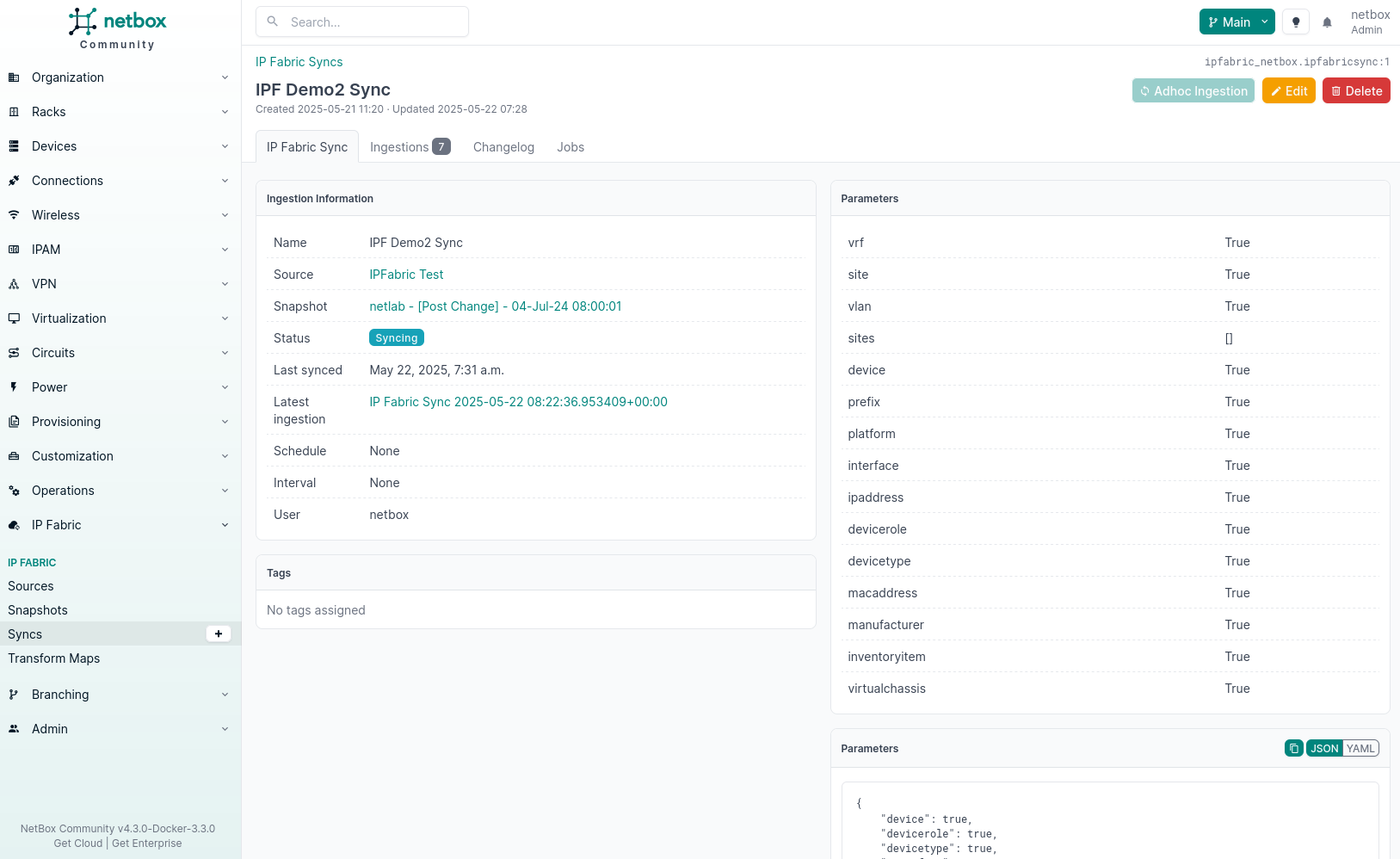Click the NetBox Community logo

pyautogui.click(x=118, y=28)
